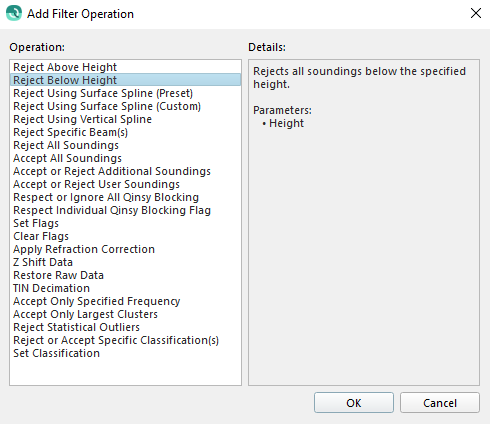Screen dimensions: 490x424
Task: Choose Reject All Soundings
Action: tap(125, 145)
